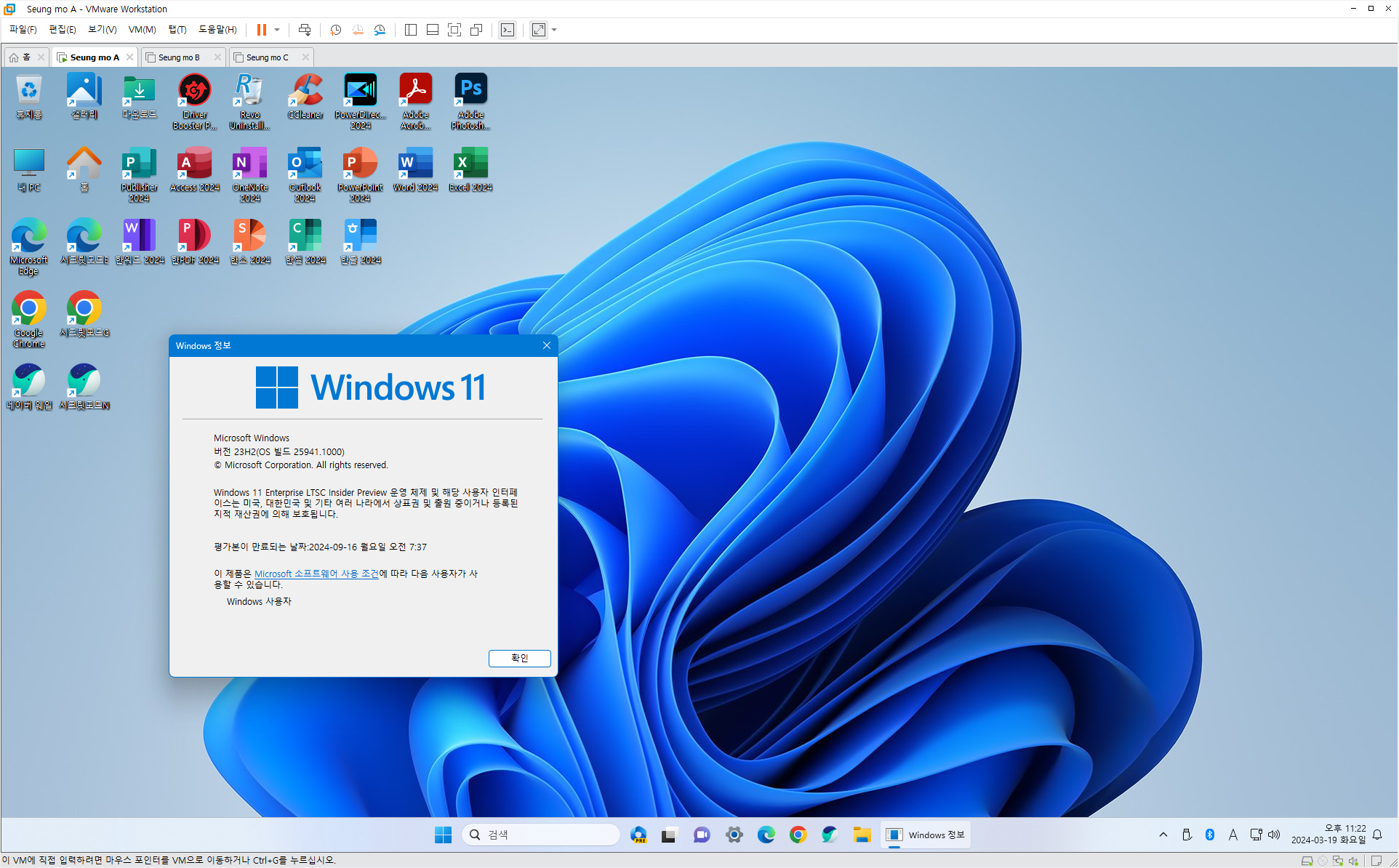Image resolution: width=1399 pixels, height=868 pixels.
Task: Open the snapshot manager wrench icon
Action: [380, 30]
